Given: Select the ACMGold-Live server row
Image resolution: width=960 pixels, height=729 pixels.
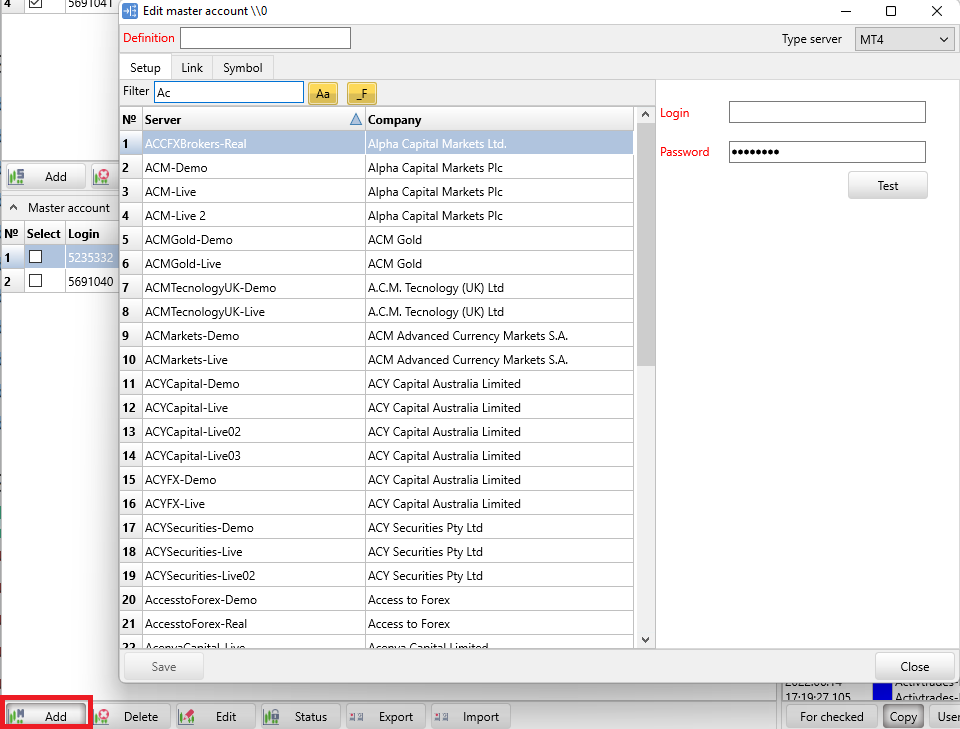Looking at the screenshot, I should 377,264.
